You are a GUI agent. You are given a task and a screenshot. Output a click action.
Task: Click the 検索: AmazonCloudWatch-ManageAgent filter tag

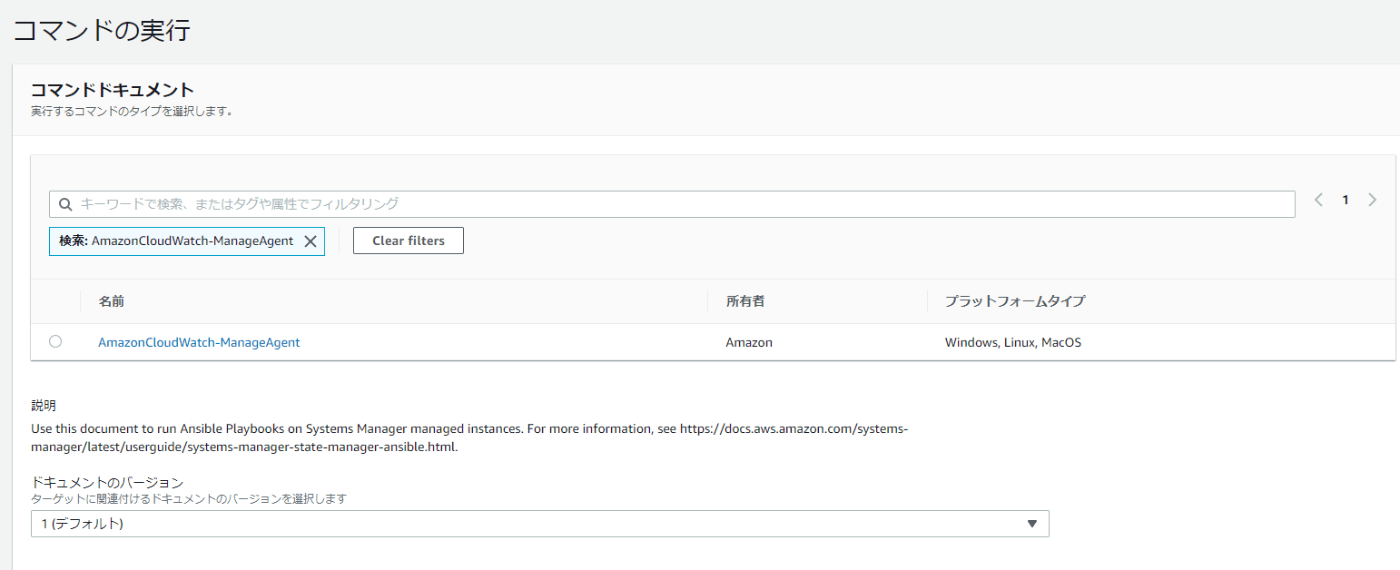[x=187, y=241]
